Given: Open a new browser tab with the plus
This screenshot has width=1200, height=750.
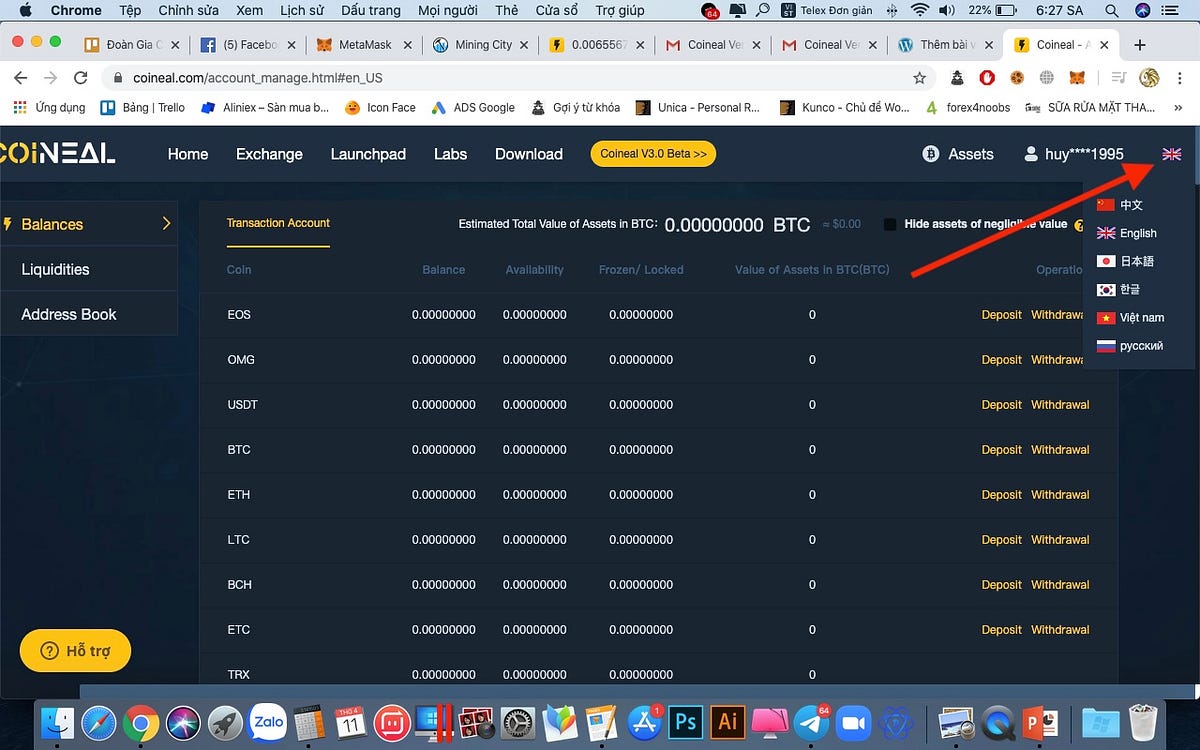Looking at the screenshot, I should pyautogui.click(x=1139, y=45).
